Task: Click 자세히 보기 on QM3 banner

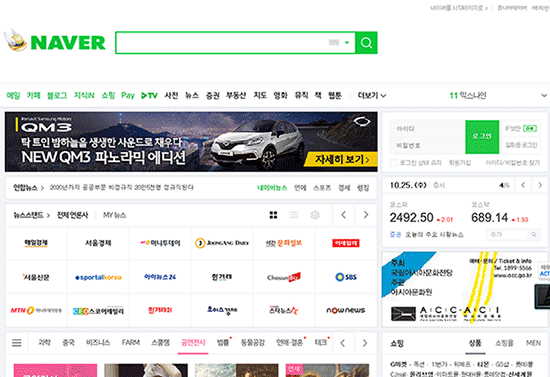Action: click(x=341, y=160)
